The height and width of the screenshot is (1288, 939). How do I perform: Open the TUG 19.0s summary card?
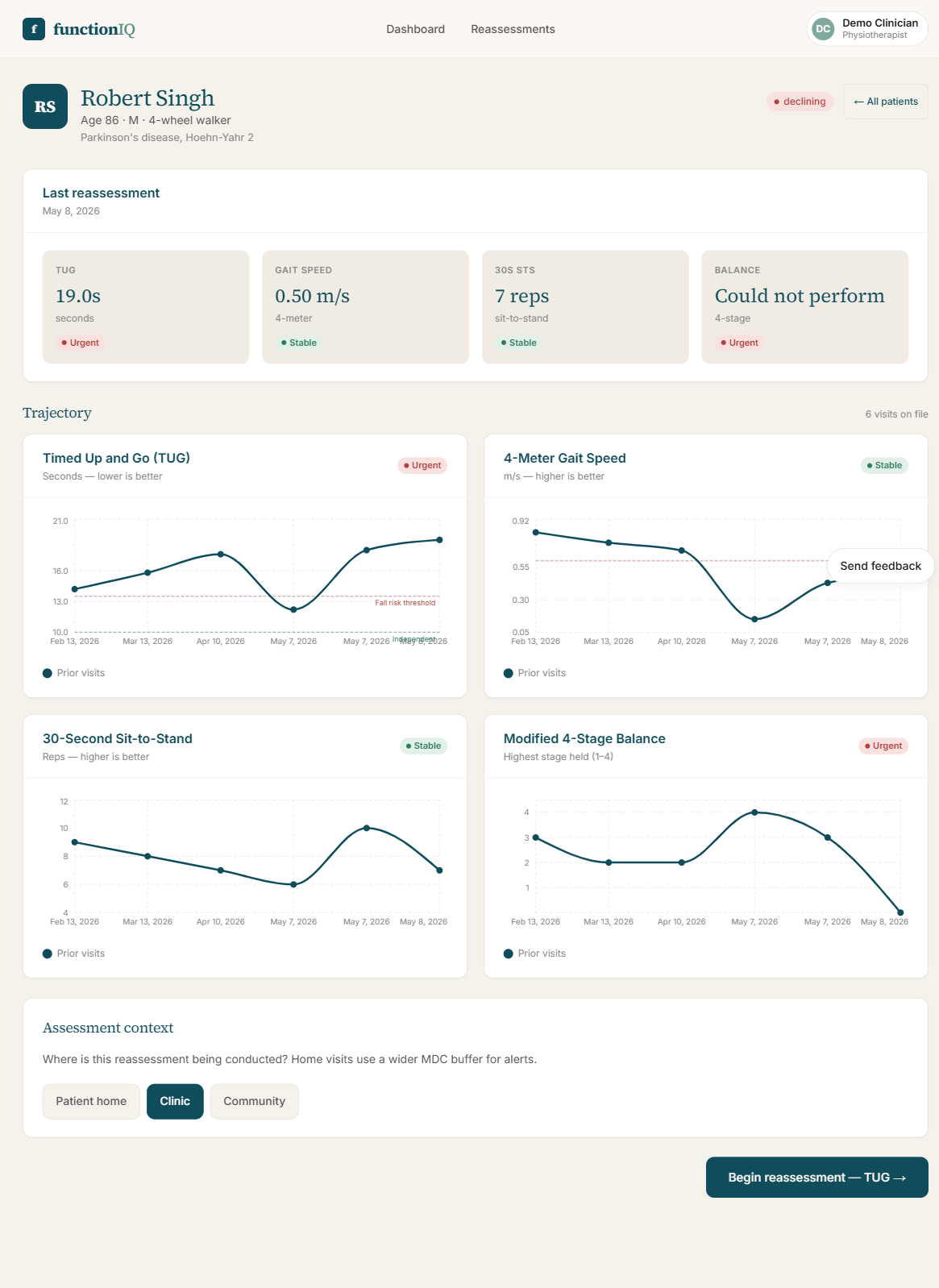click(x=146, y=307)
